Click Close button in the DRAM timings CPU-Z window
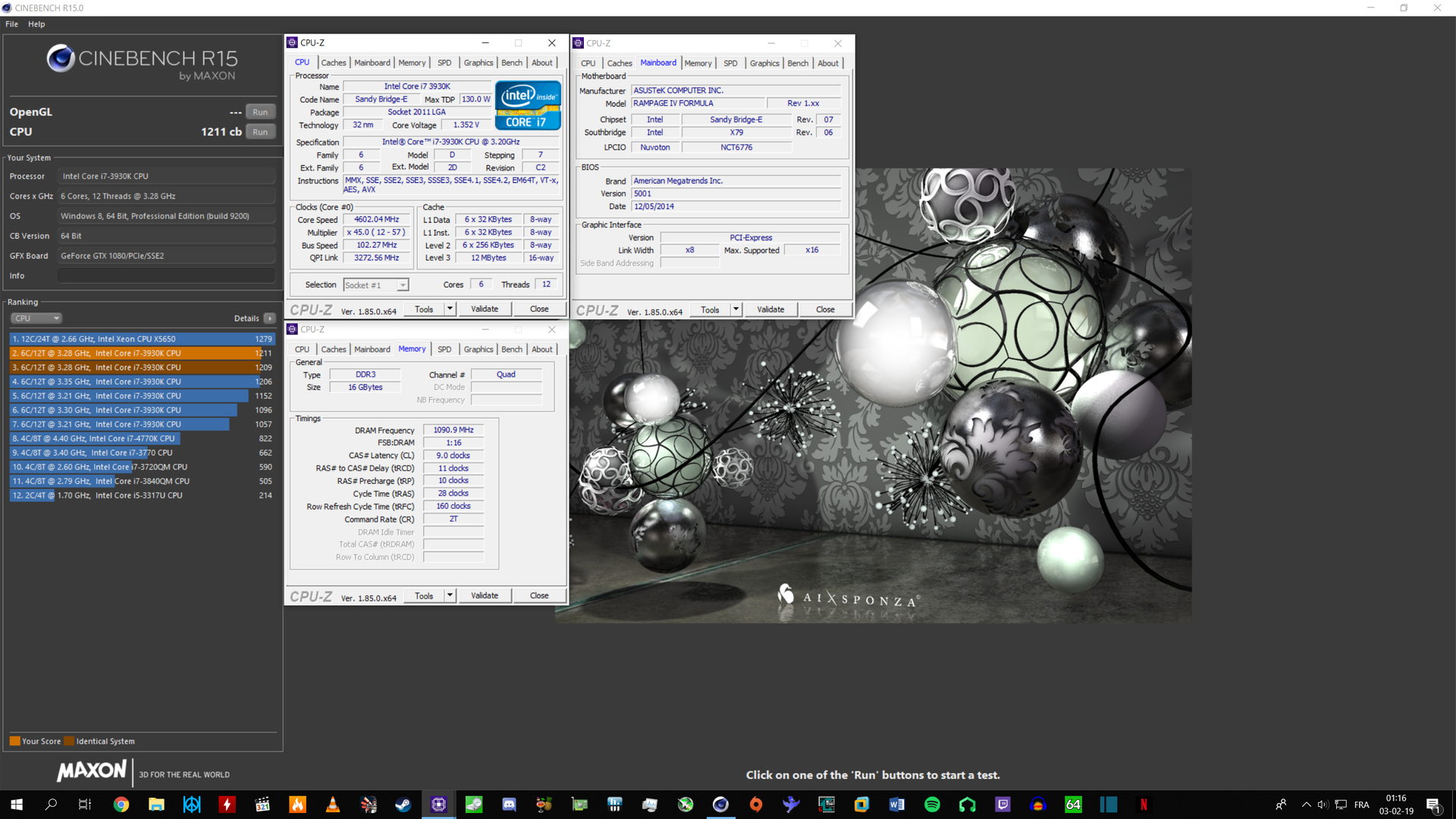The image size is (1456, 819). click(x=539, y=596)
